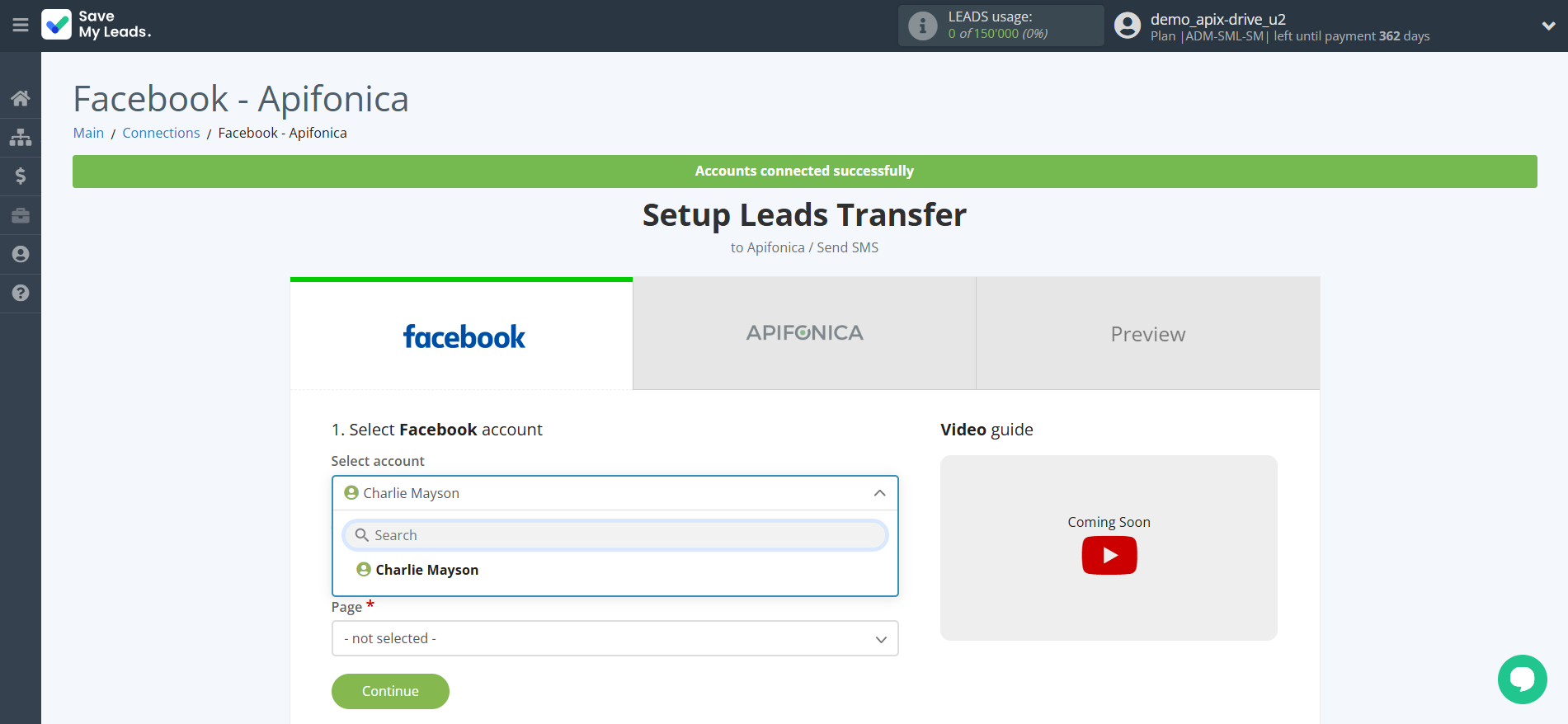The height and width of the screenshot is (724, 1568).
Task: Expand the user account menu chevron
Action: click(x=1548, y=26)
